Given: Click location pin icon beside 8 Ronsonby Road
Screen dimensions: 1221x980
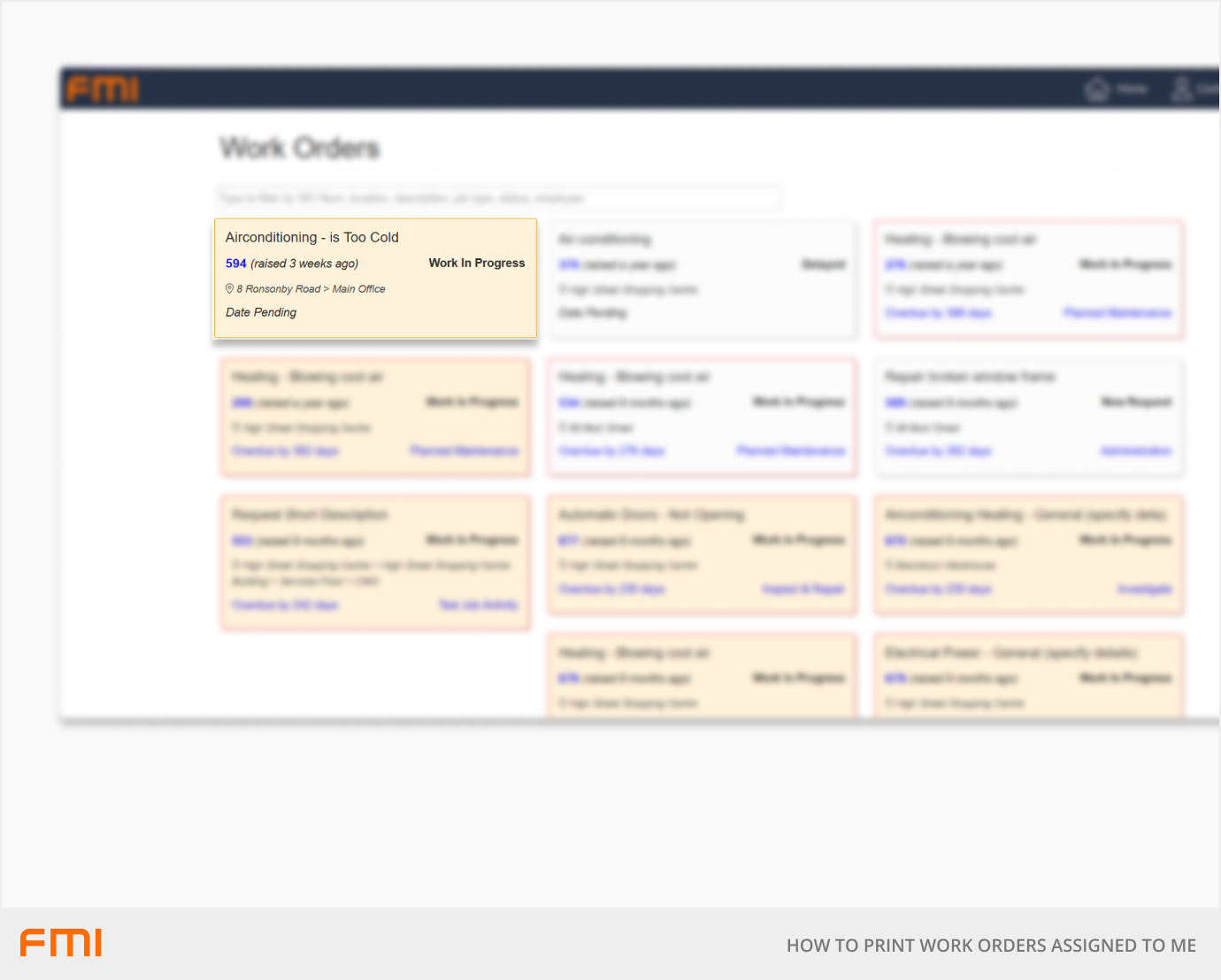Looking at the screenshot, I should coord(230,288).
